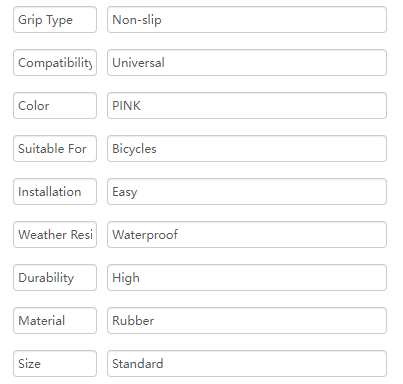Click the Color attribute name field
The width and height of the screenshot is (403, 384).
click(55, 106)
